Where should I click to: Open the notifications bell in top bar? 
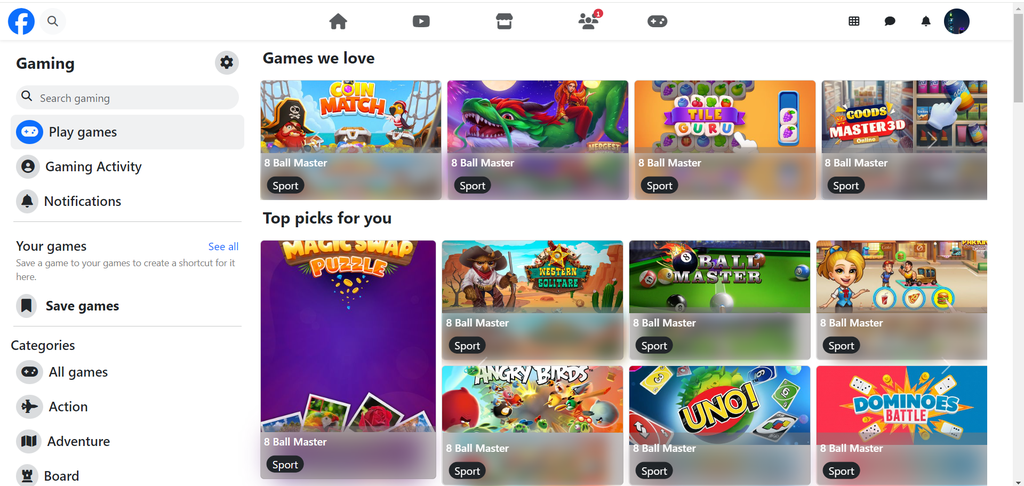tap(925, 21)
